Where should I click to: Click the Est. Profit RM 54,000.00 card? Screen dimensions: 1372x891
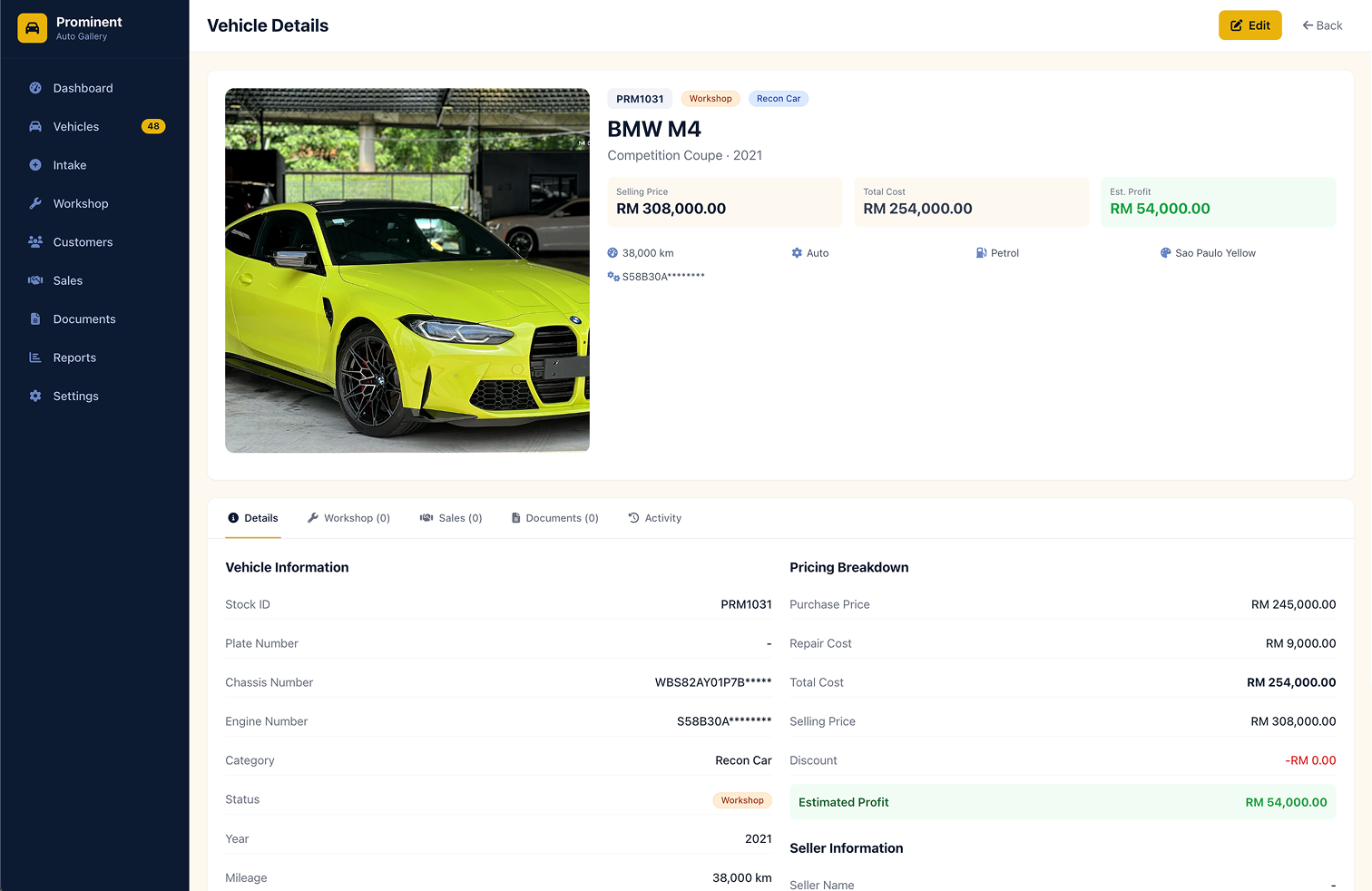click(1218, 202)
